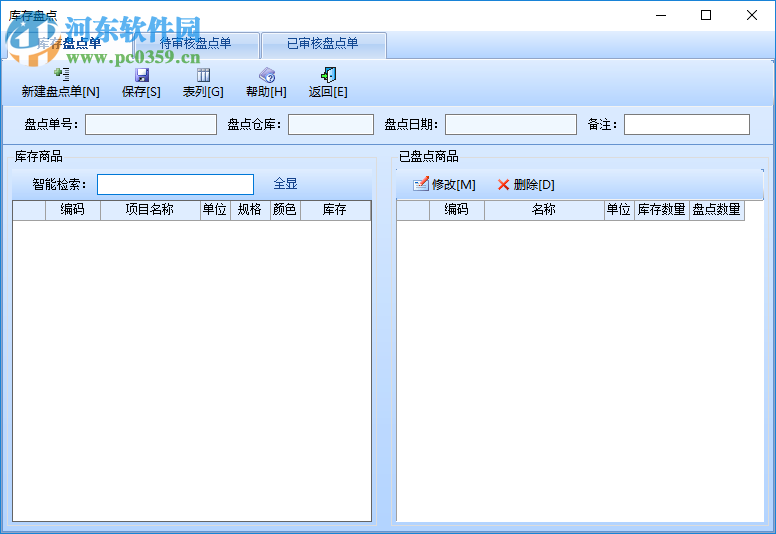Close the 库存盘点 window
The height and width of the screenshot is (534, 776).
pos(752,15)
